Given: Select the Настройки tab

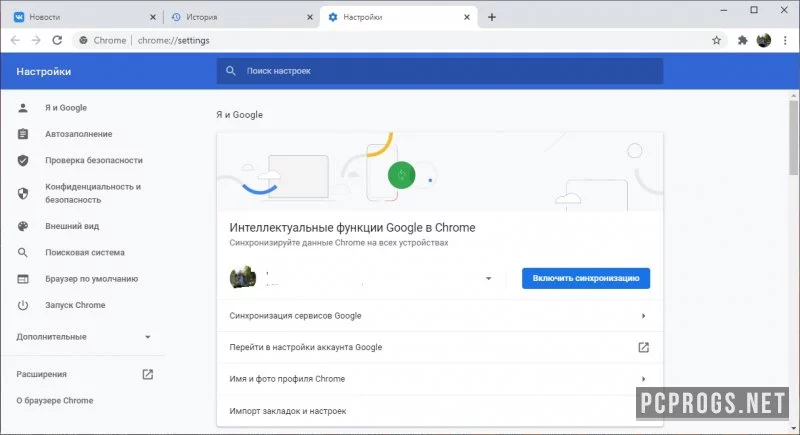Looking at the screenshot, I should point(398,17).
